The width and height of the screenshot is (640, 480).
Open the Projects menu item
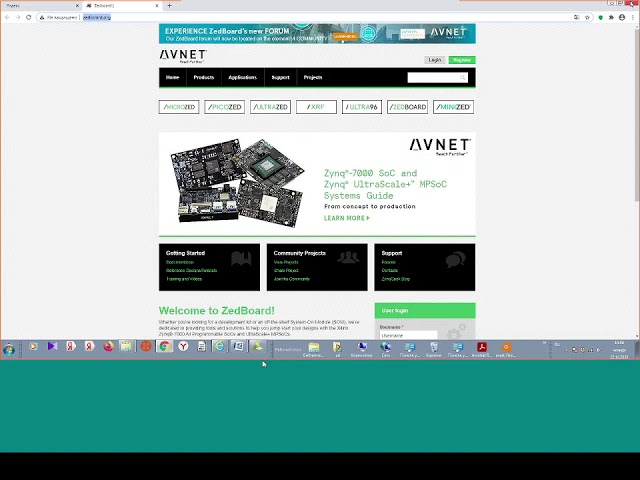(x=313, y=77)
